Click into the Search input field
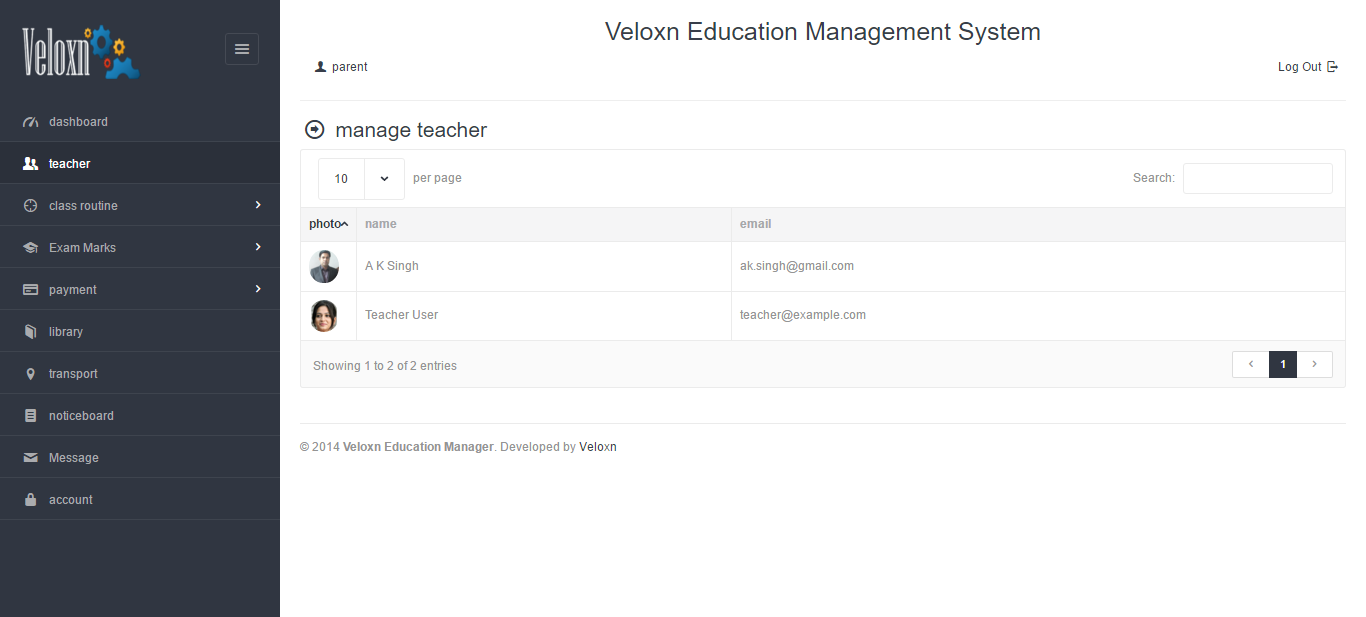This screenshot has width=1366, height=617. coord(1257,179)
